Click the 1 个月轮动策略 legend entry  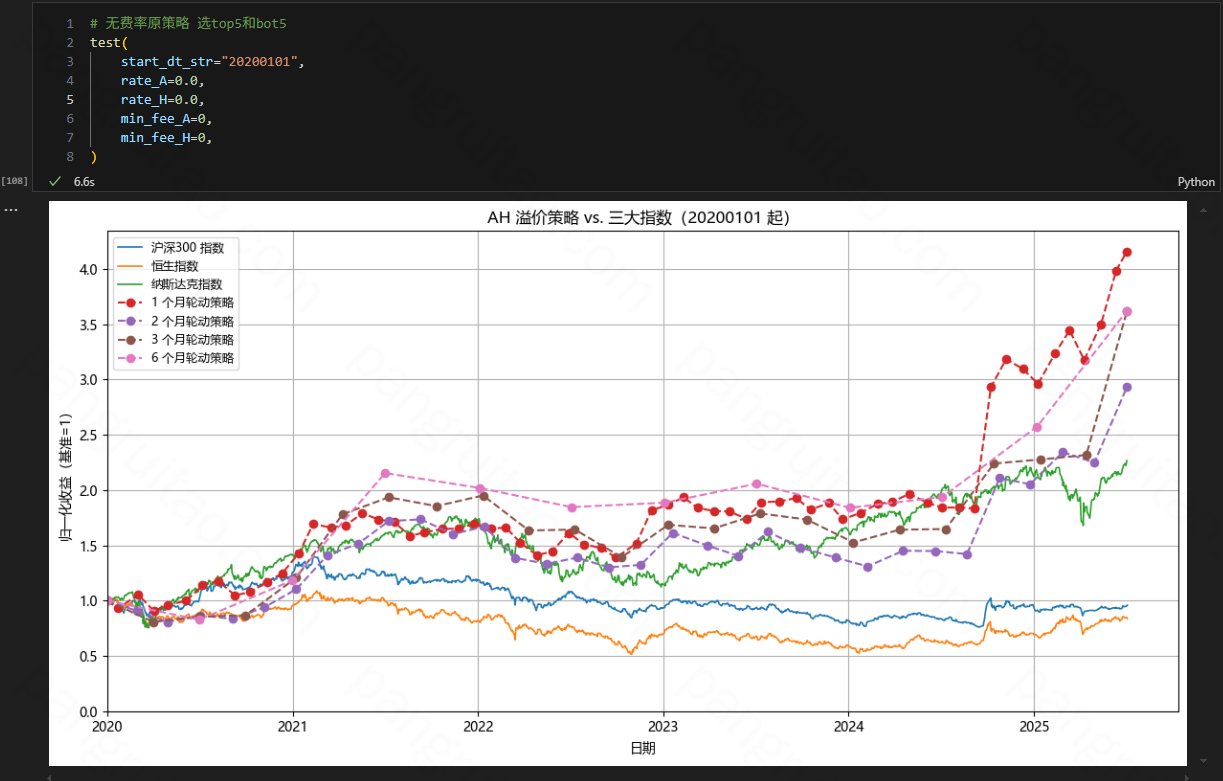pyautogui.click(x=175, y=303)
